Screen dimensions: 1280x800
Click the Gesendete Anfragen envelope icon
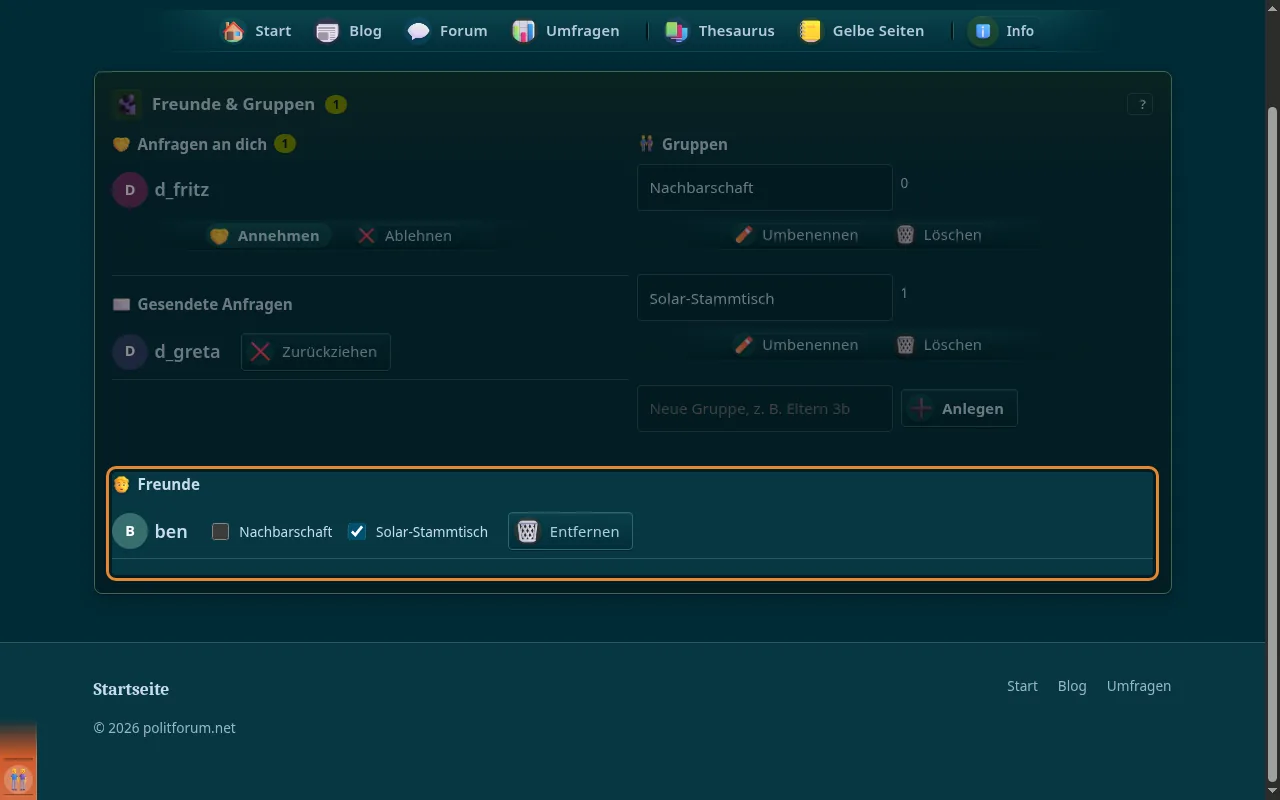click(121, 304)
